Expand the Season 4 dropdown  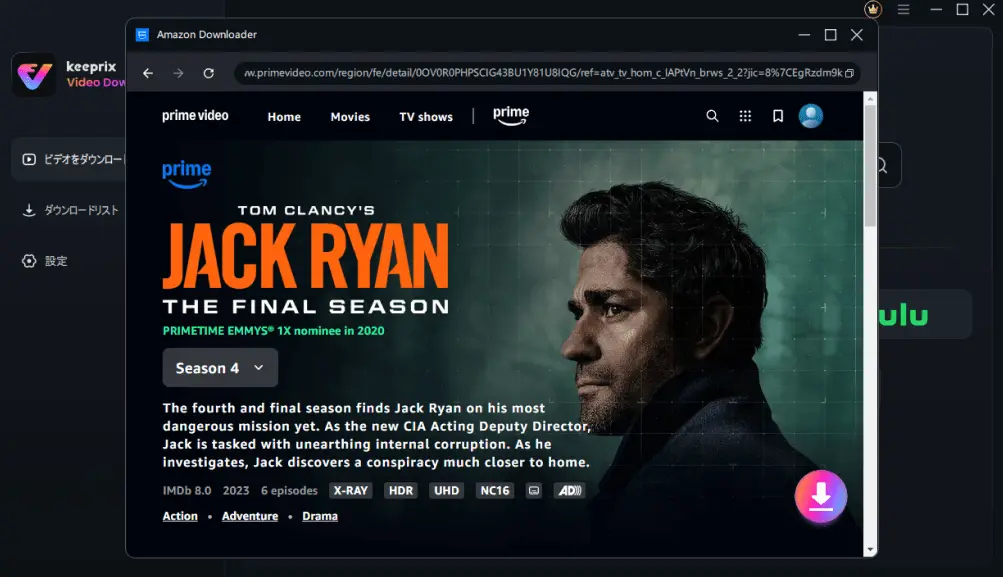tap(220, 368)
